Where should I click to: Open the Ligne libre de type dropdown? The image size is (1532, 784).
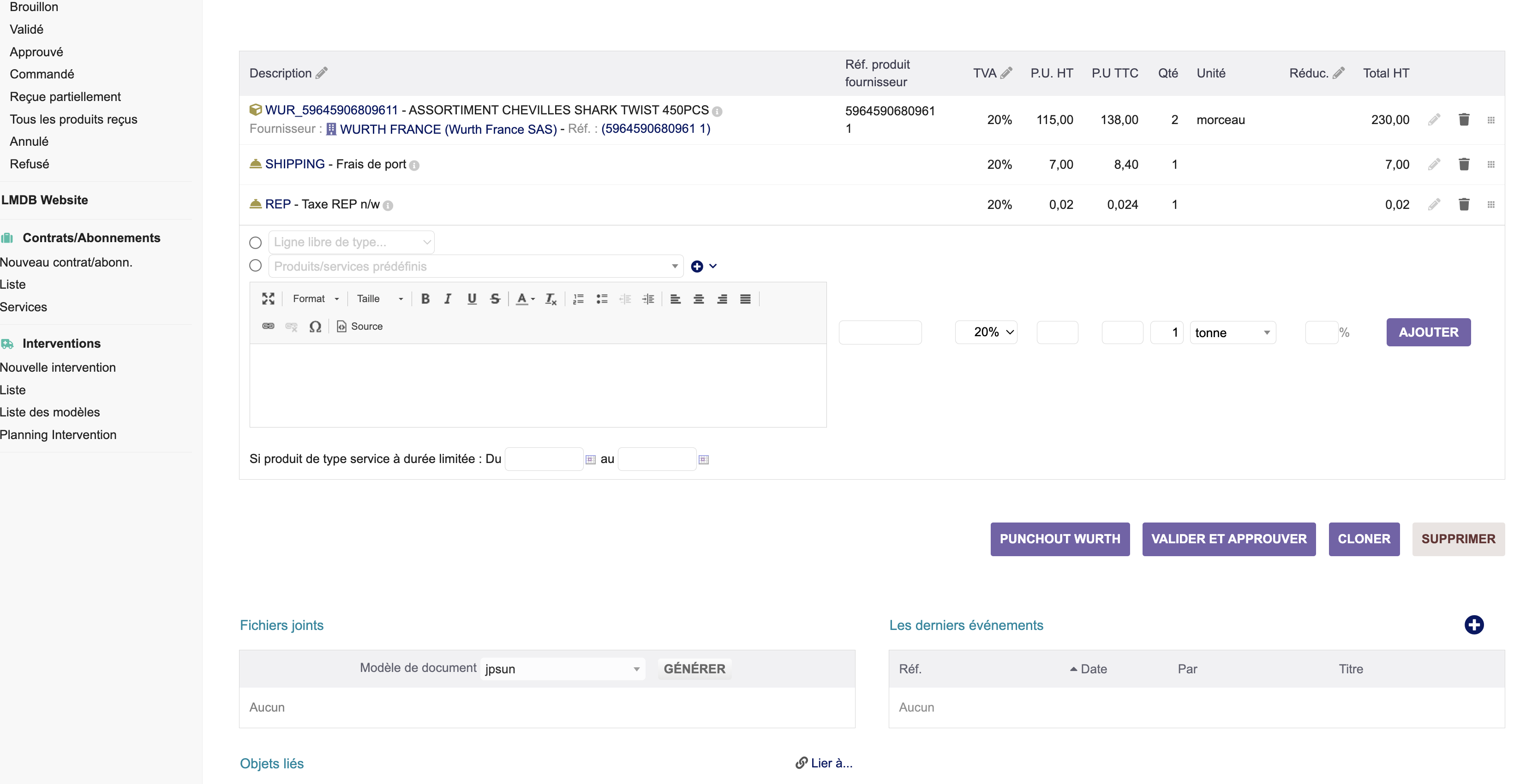pyautogui.click(x=352, y=242)
